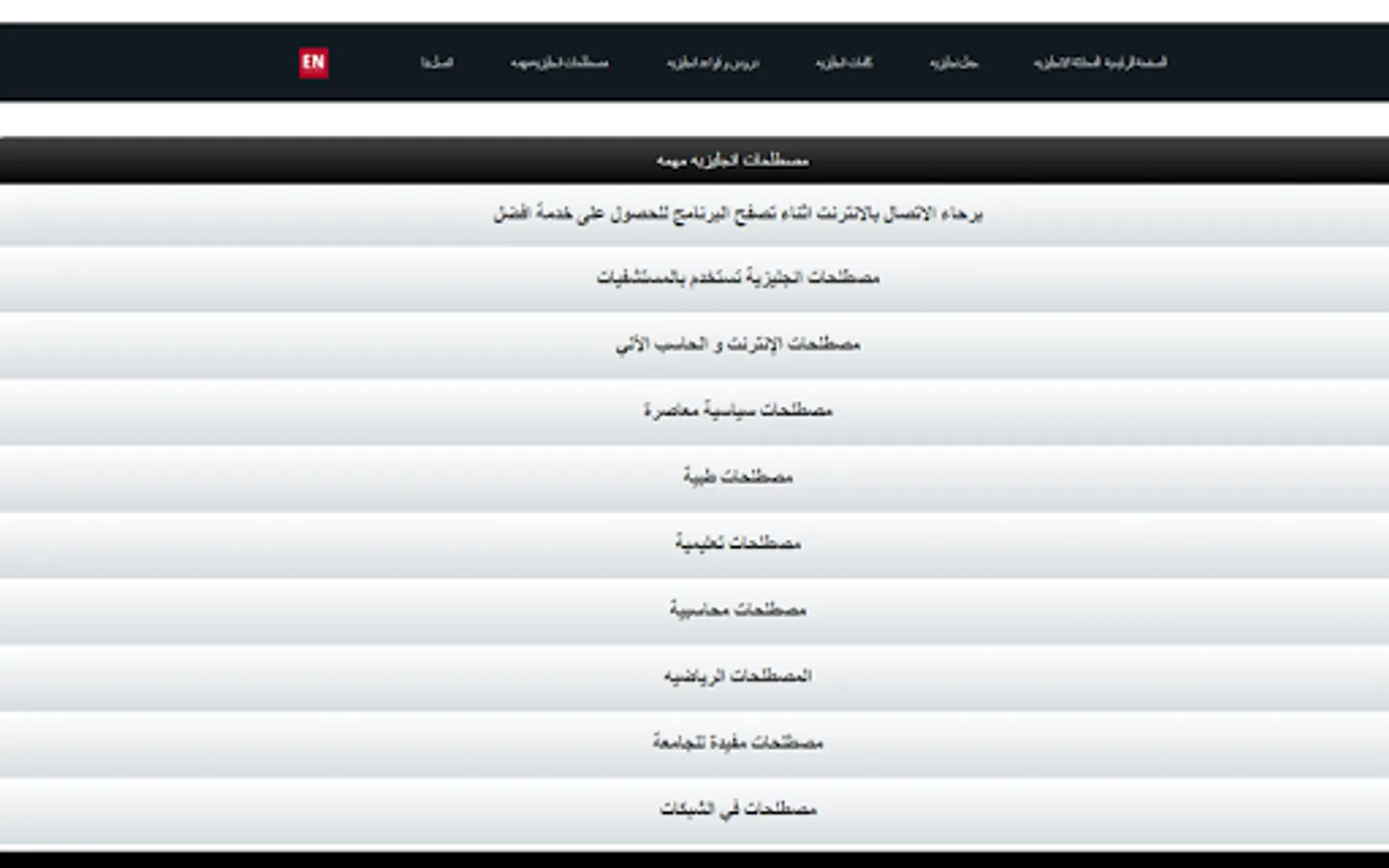Select مصطلحات في الشبكات list item
Screen dimensions: 1389x868
click(694, 811)
